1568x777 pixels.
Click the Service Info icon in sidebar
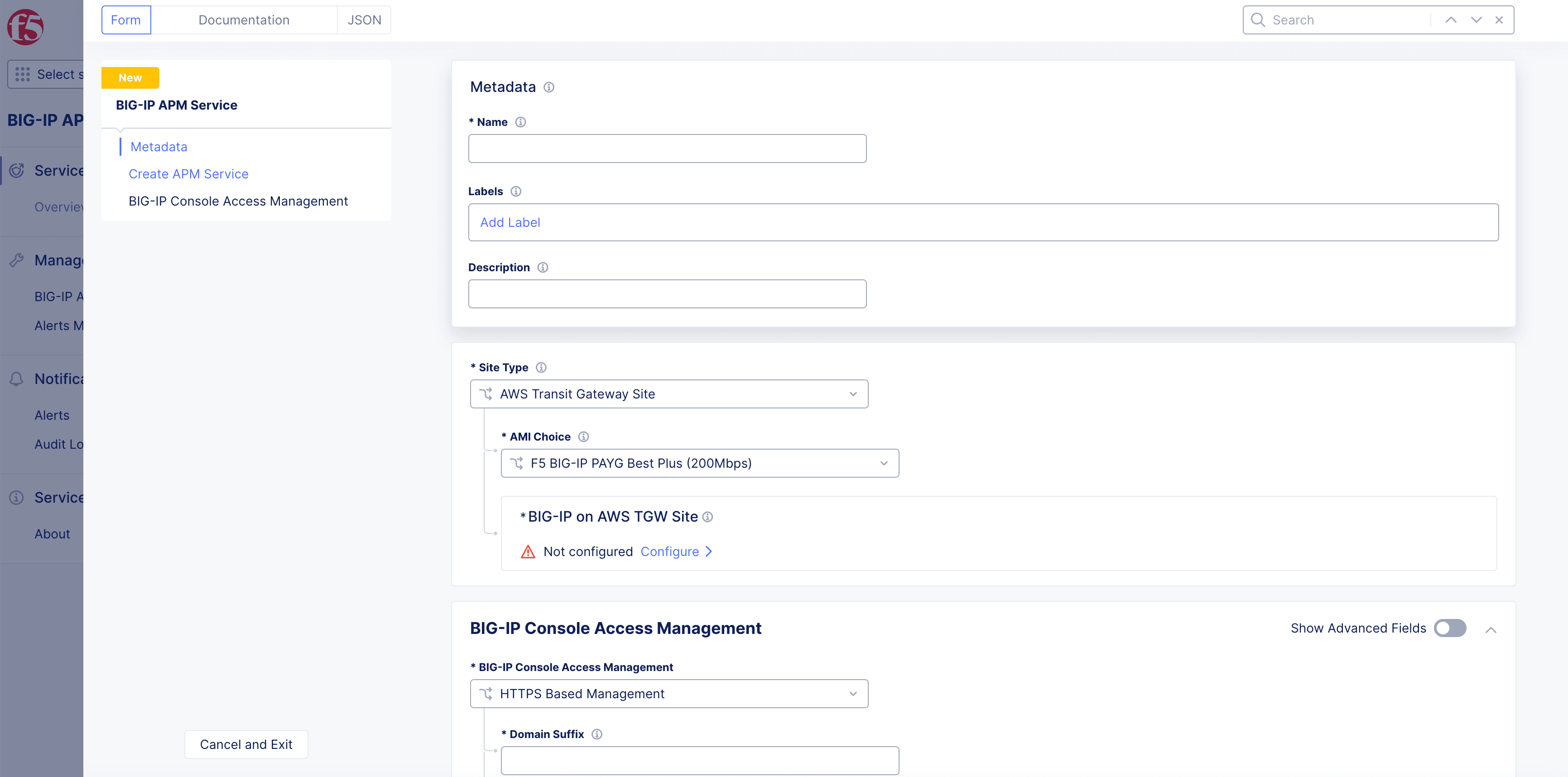click(x=17, y=498)
